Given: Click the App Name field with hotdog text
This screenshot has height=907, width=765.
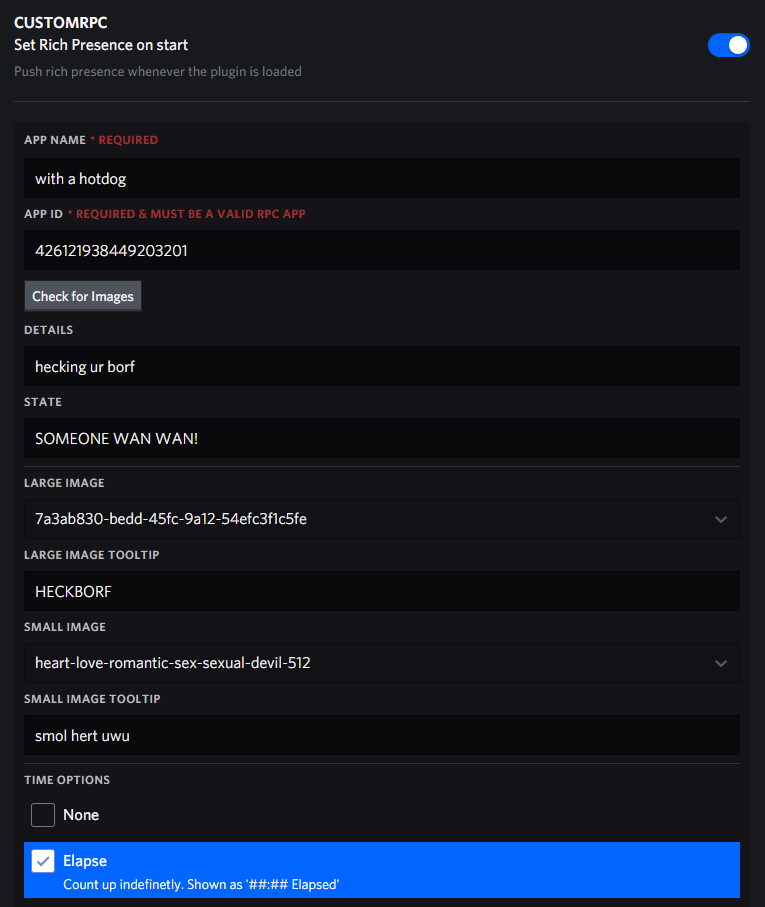Looking at the screenshot, I should 382,178.
